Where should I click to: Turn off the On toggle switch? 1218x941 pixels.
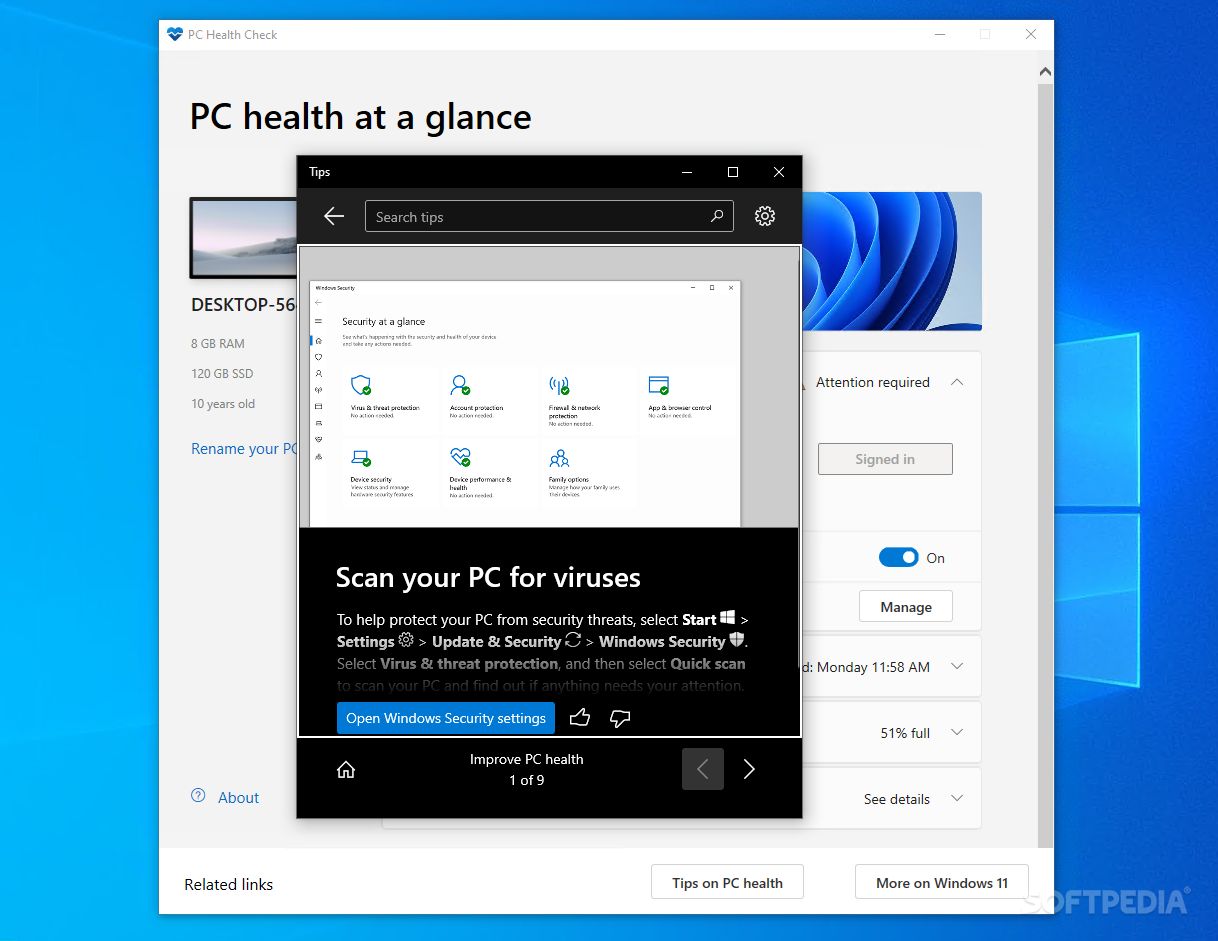pos(898,558)
